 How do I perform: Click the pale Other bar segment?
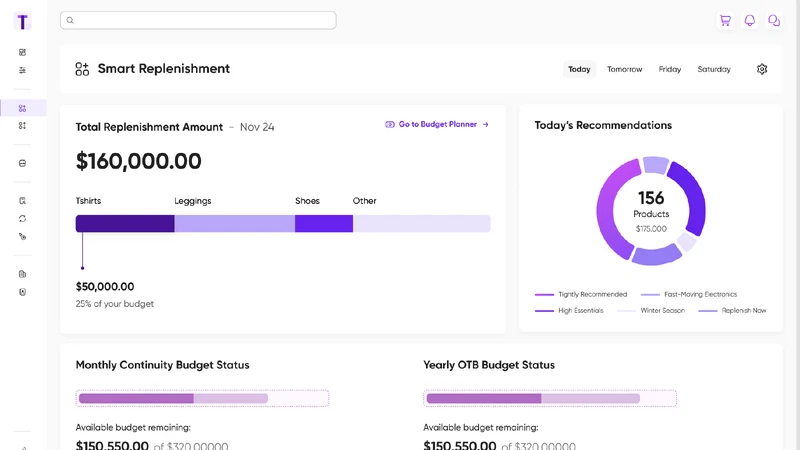[421, 223]
